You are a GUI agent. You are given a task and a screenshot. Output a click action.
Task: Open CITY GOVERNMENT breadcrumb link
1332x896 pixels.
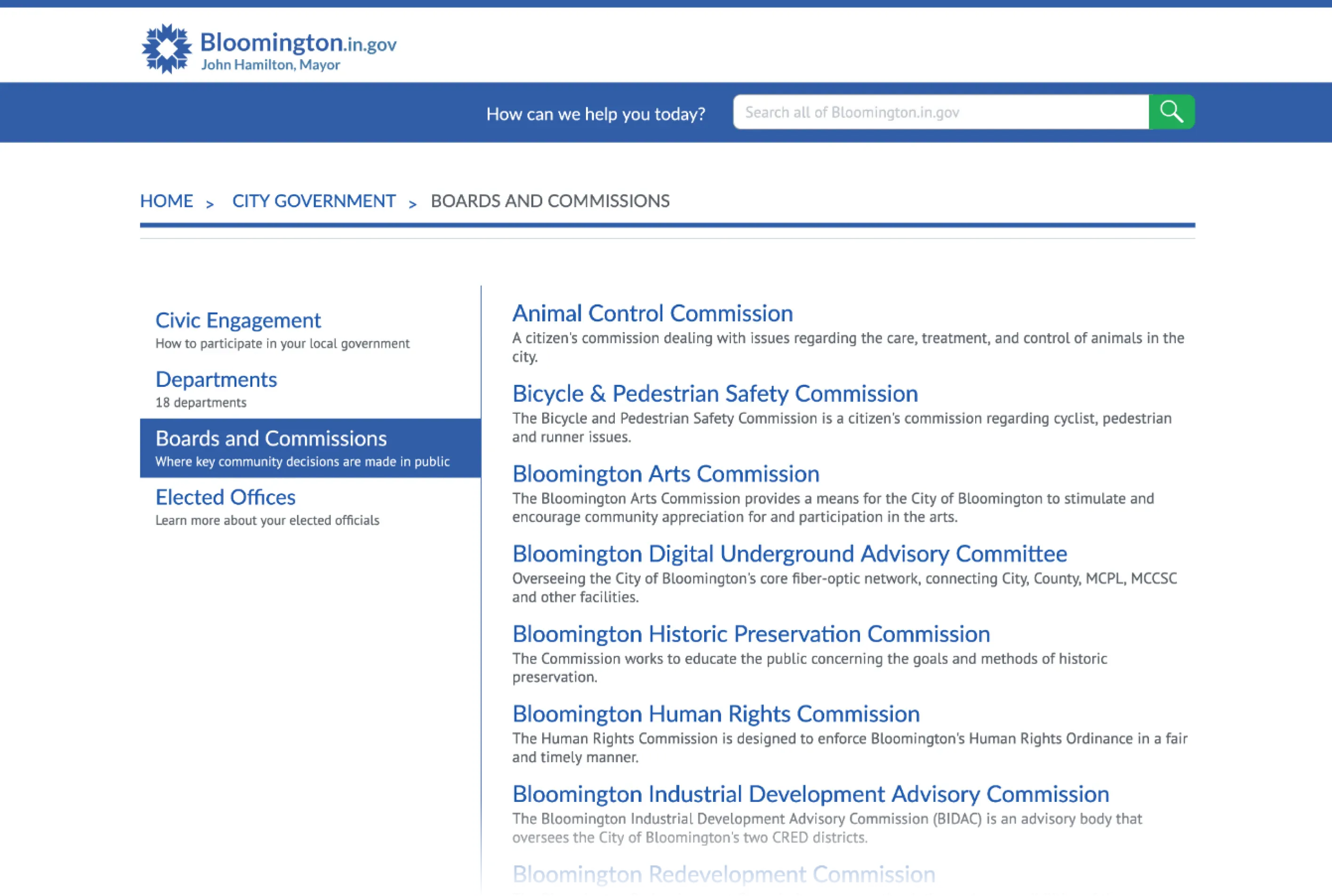click(314, 201)
